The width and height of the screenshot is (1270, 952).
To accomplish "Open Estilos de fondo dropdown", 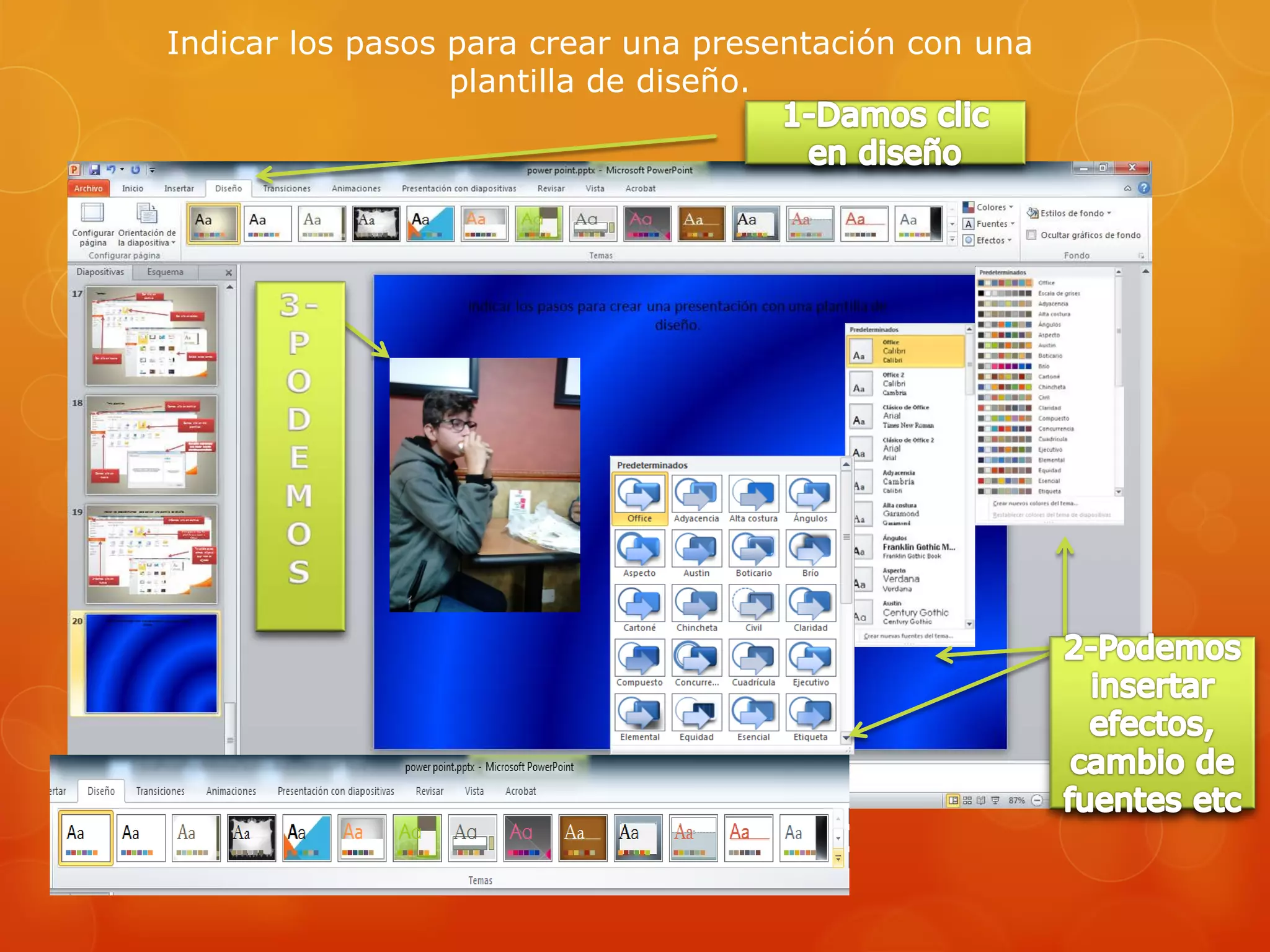I will click(1069, 213).
